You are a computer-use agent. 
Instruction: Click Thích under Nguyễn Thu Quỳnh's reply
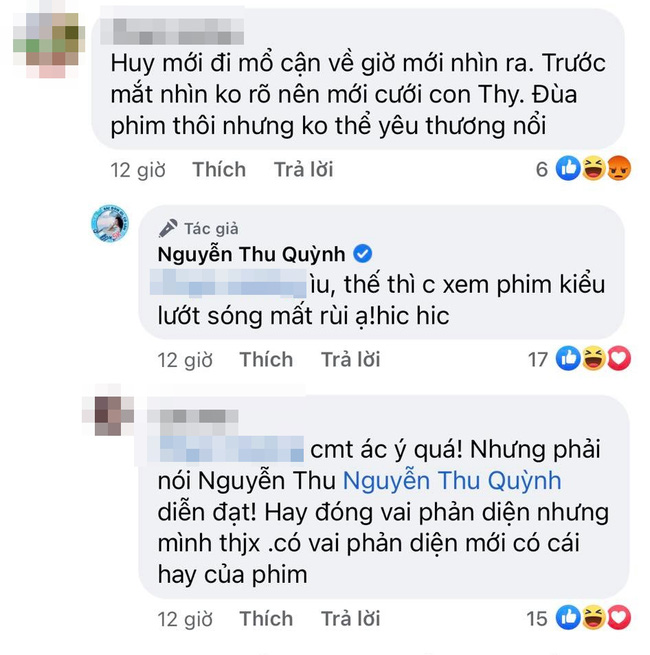(x=266, y=360)
